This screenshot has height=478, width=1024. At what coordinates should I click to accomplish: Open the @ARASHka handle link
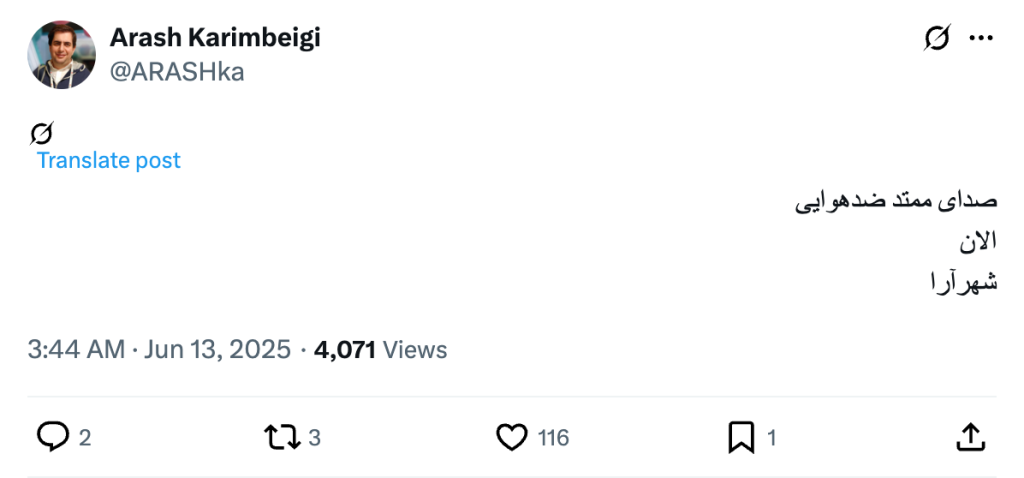coord(177,72)
